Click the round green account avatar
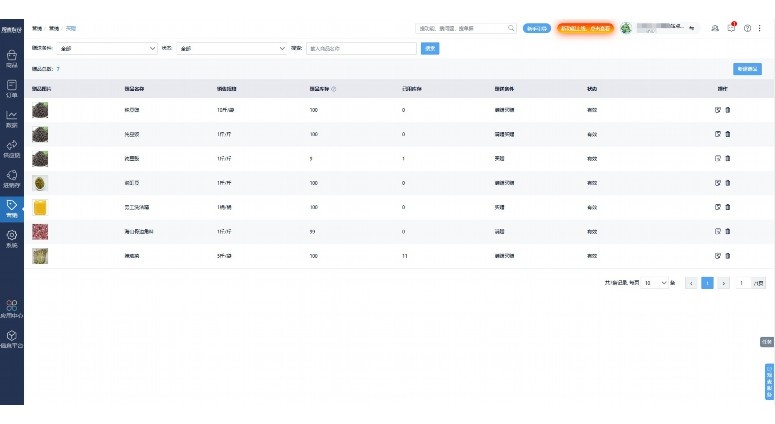 (626, 28)
